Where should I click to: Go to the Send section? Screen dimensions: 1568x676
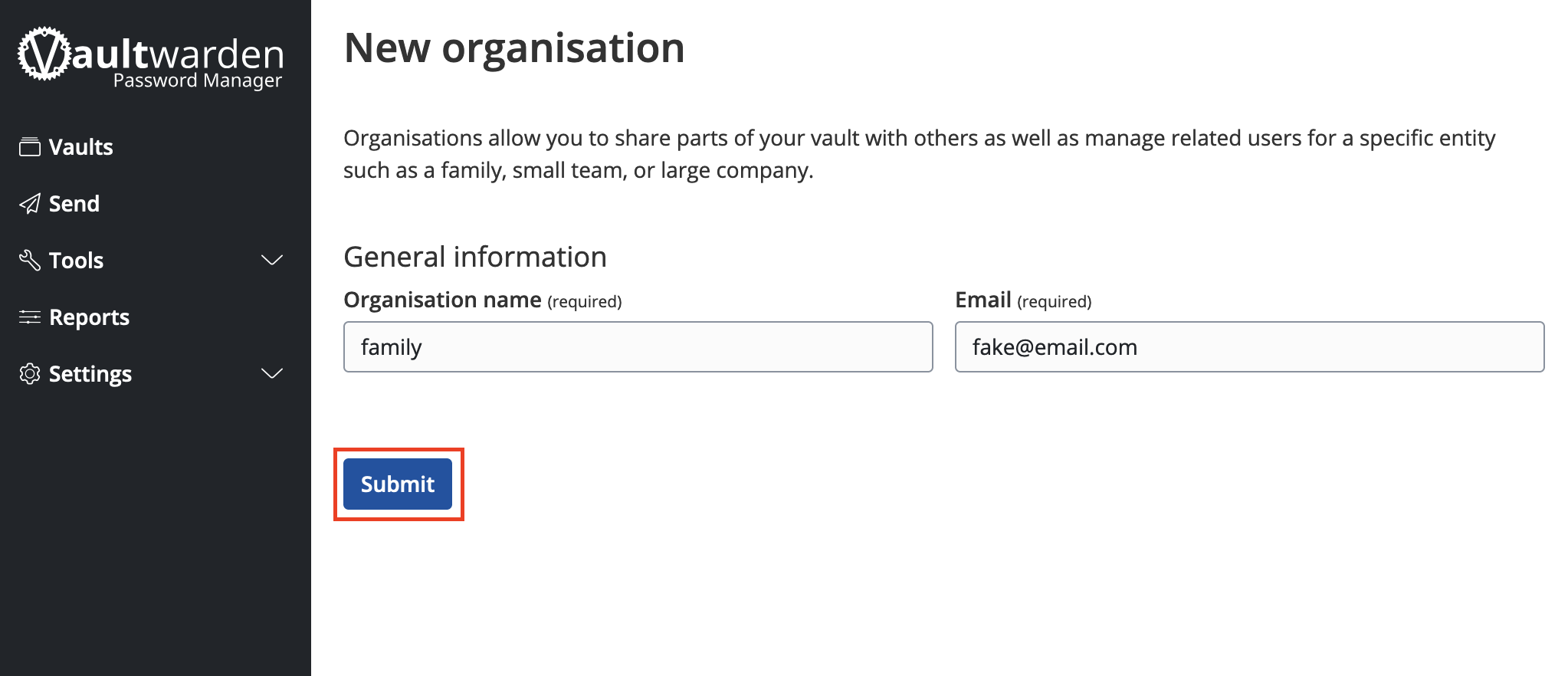click(x=74, y=203)
